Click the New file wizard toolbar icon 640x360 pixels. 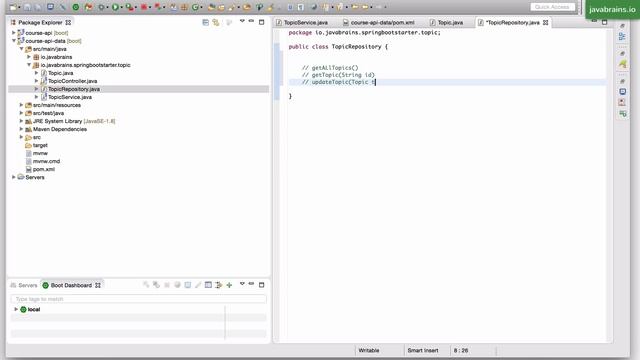click(x=13, y=7)
